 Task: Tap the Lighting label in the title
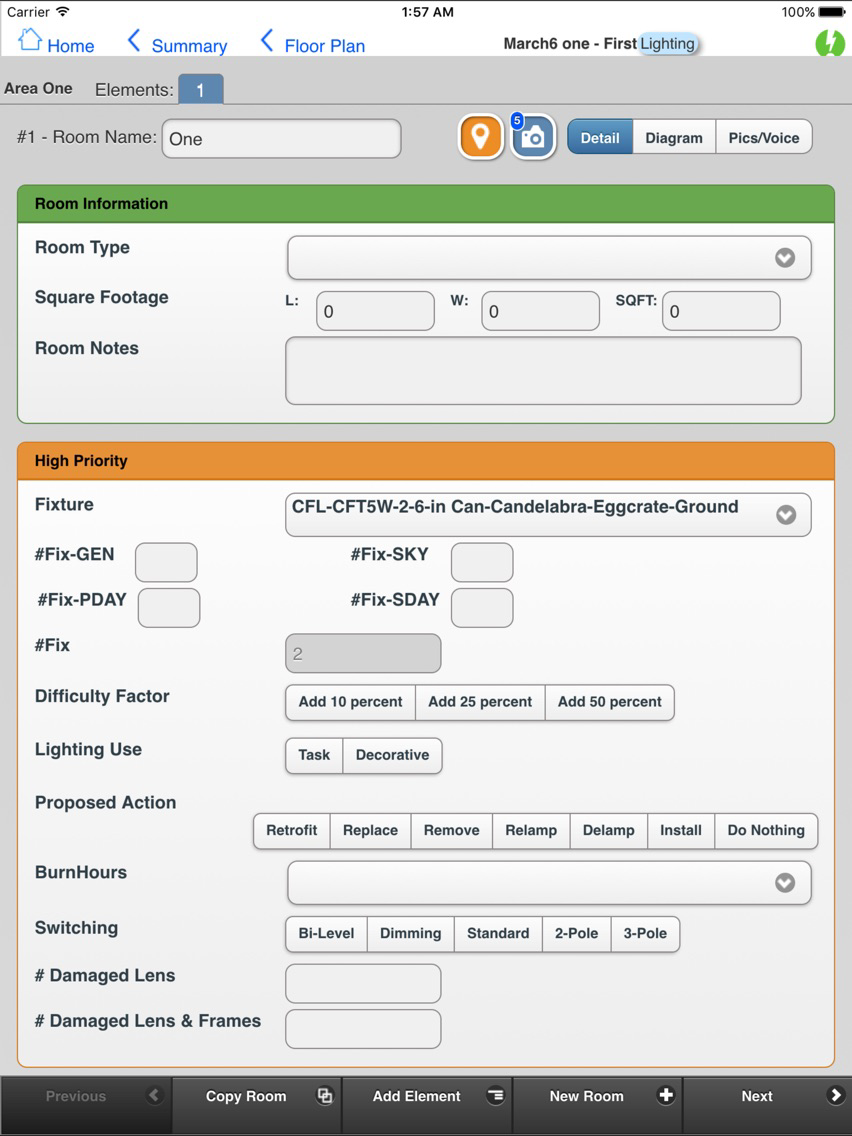[667, 43]
